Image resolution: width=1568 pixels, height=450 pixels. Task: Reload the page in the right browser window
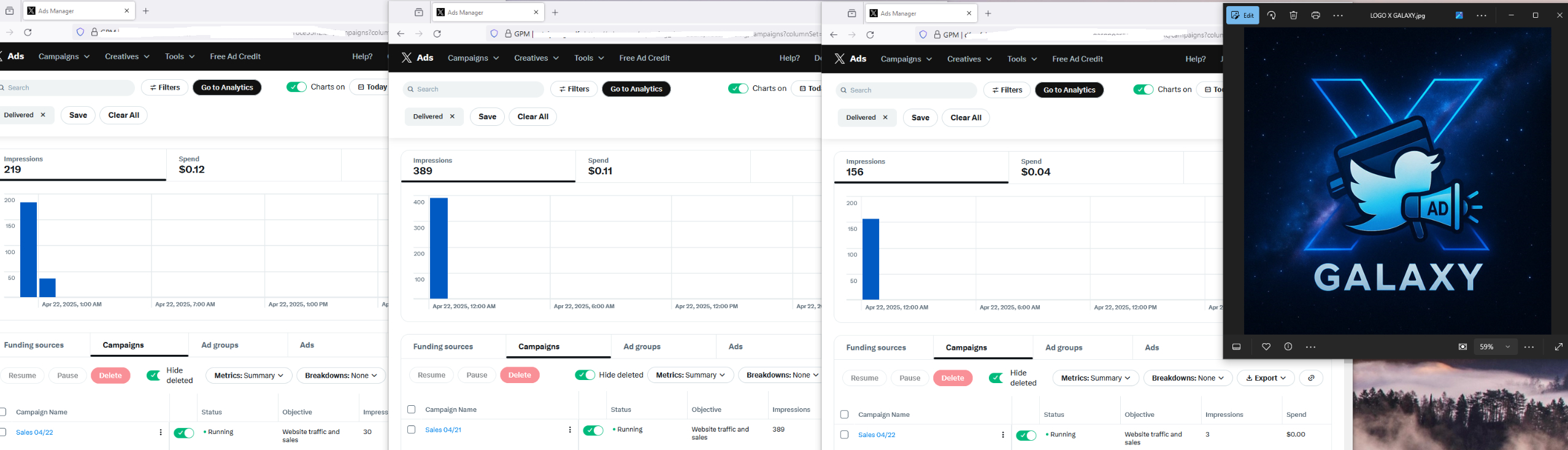pyautogui.click(x=870, y=35)
